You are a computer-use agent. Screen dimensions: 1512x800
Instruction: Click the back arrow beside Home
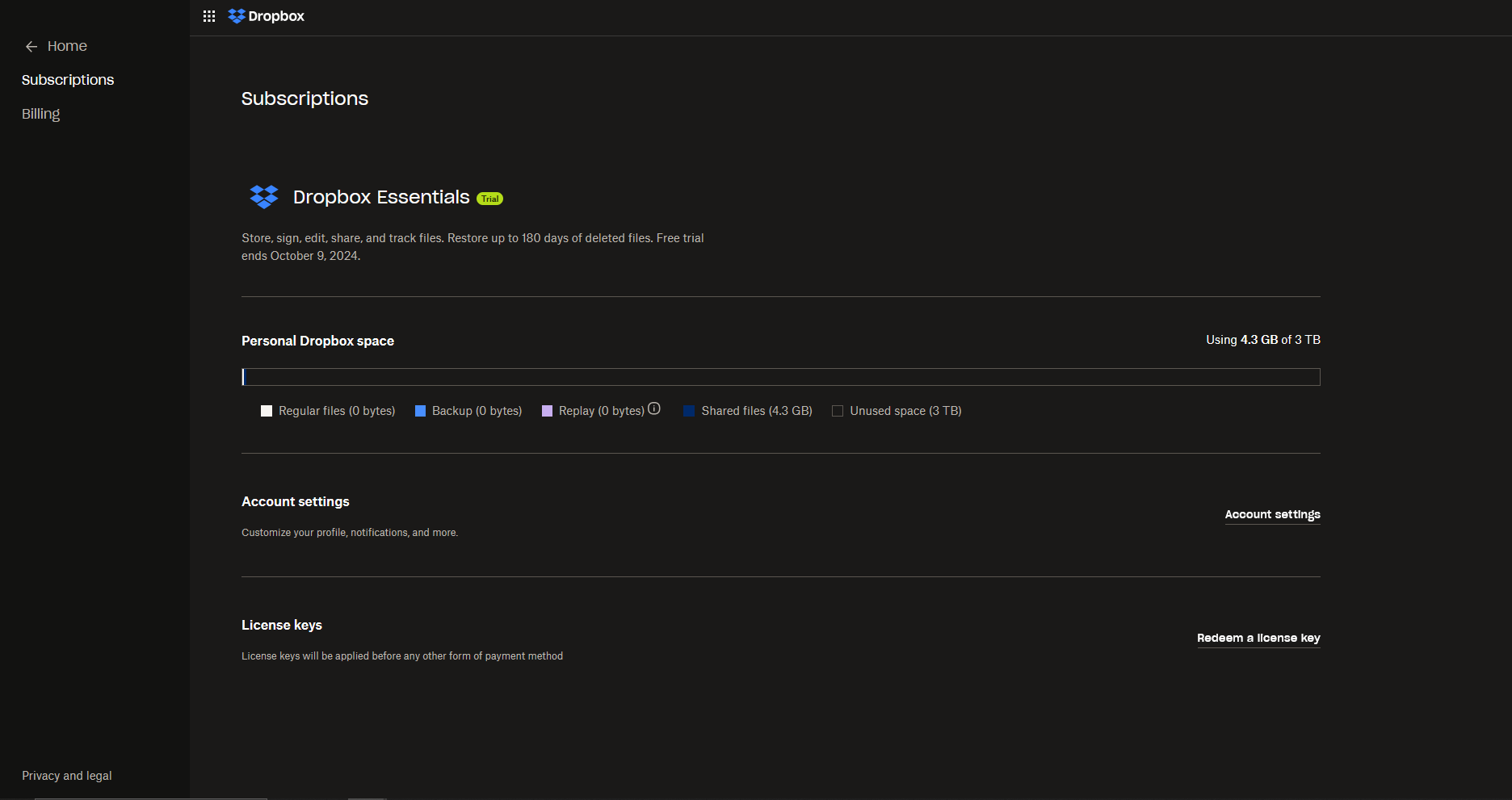(x=31, y=47)
